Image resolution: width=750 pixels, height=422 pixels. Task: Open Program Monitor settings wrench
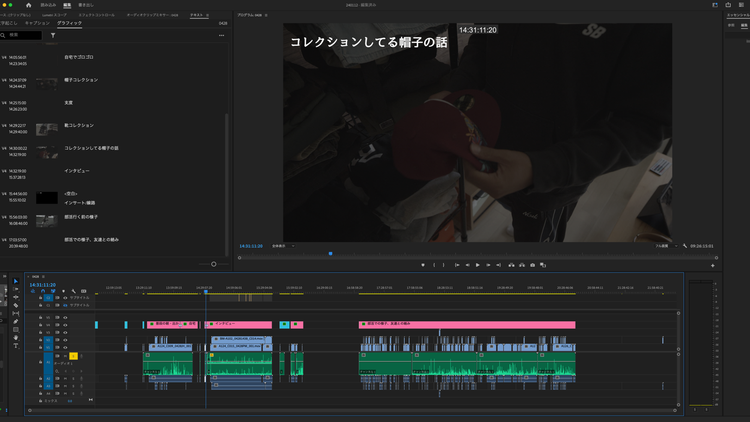click(685, 246)
